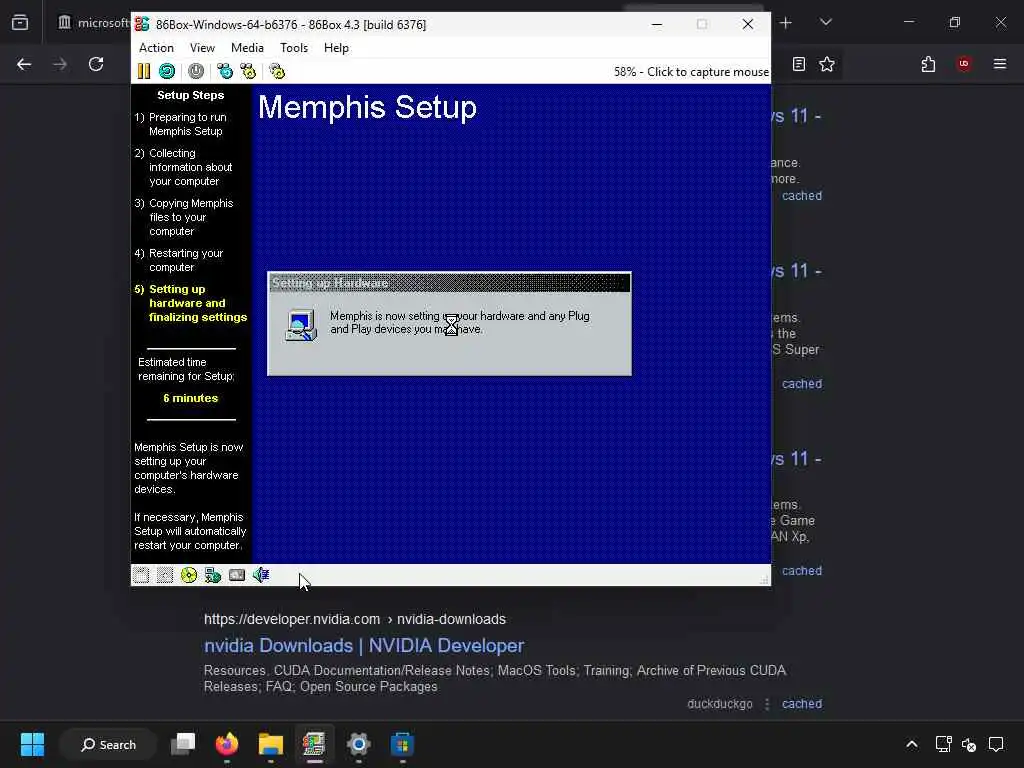Viewport: 1024px width, 768px height.
Task: Open Task View on the taskbar
Action: (x=184, y=744)
